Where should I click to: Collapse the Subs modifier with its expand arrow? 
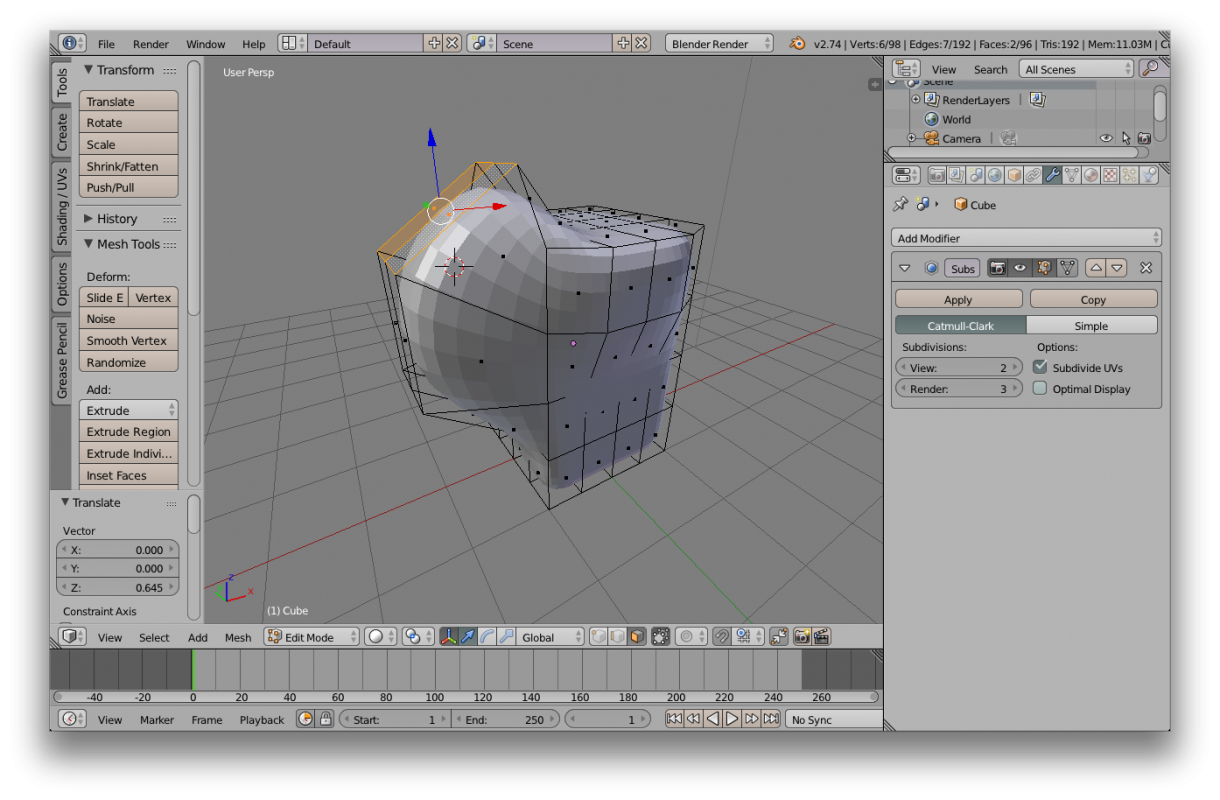pos(904,267)
